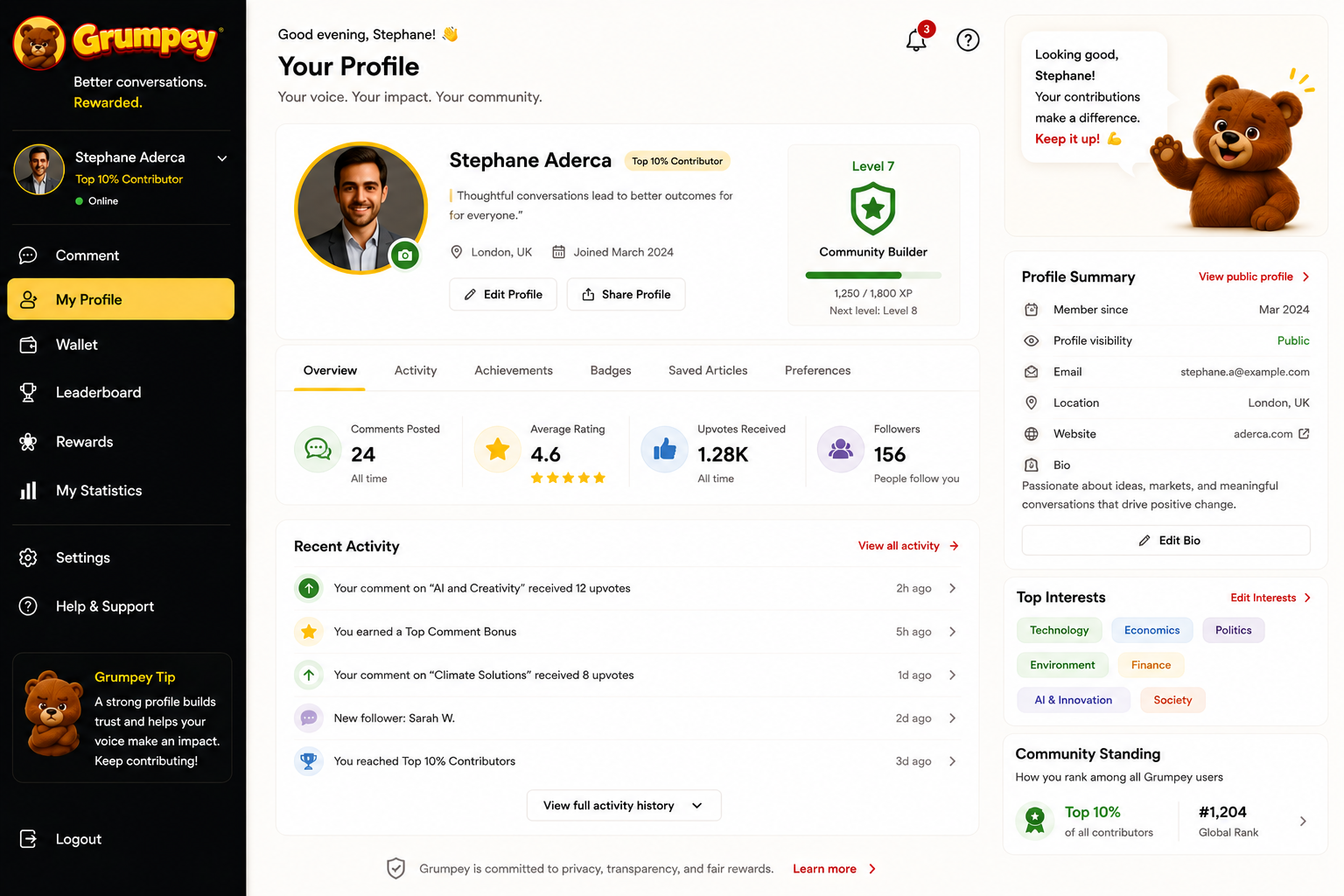Screen dimensions: 1344x896
Task: Select the Technology interest tag
Action: pos(1060,630)
